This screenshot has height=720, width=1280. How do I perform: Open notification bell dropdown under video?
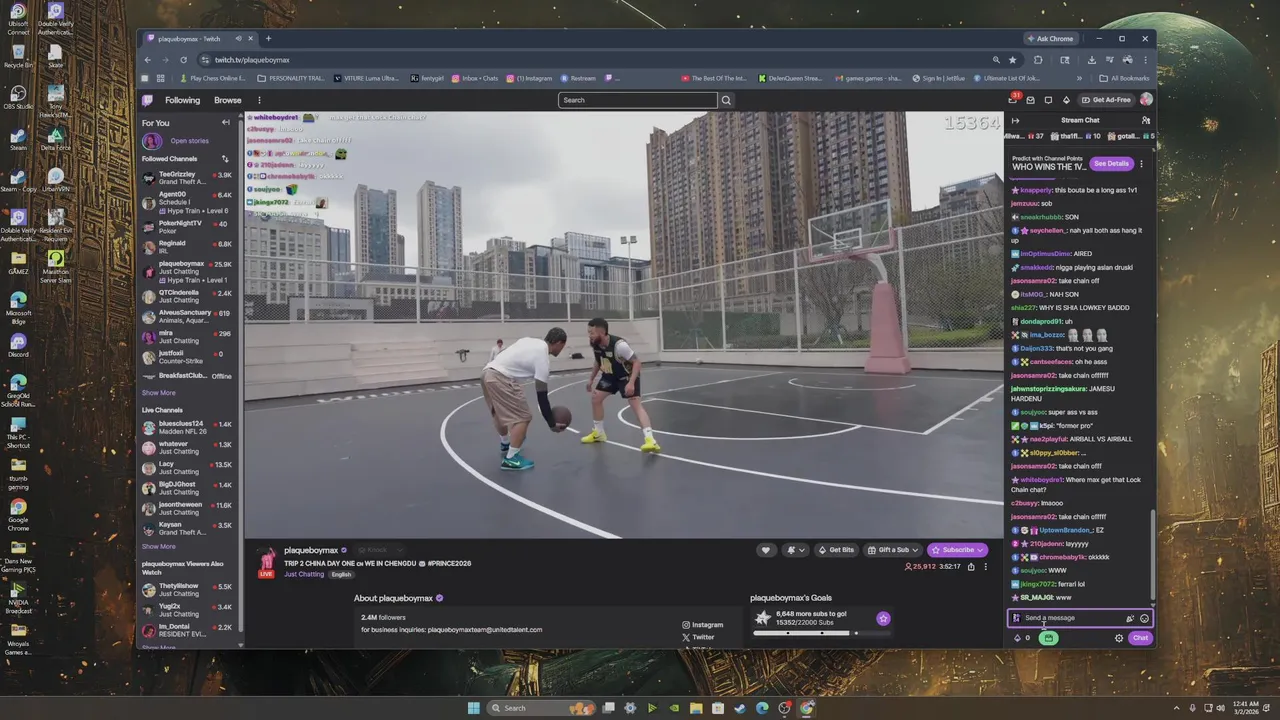pos(795,550)
